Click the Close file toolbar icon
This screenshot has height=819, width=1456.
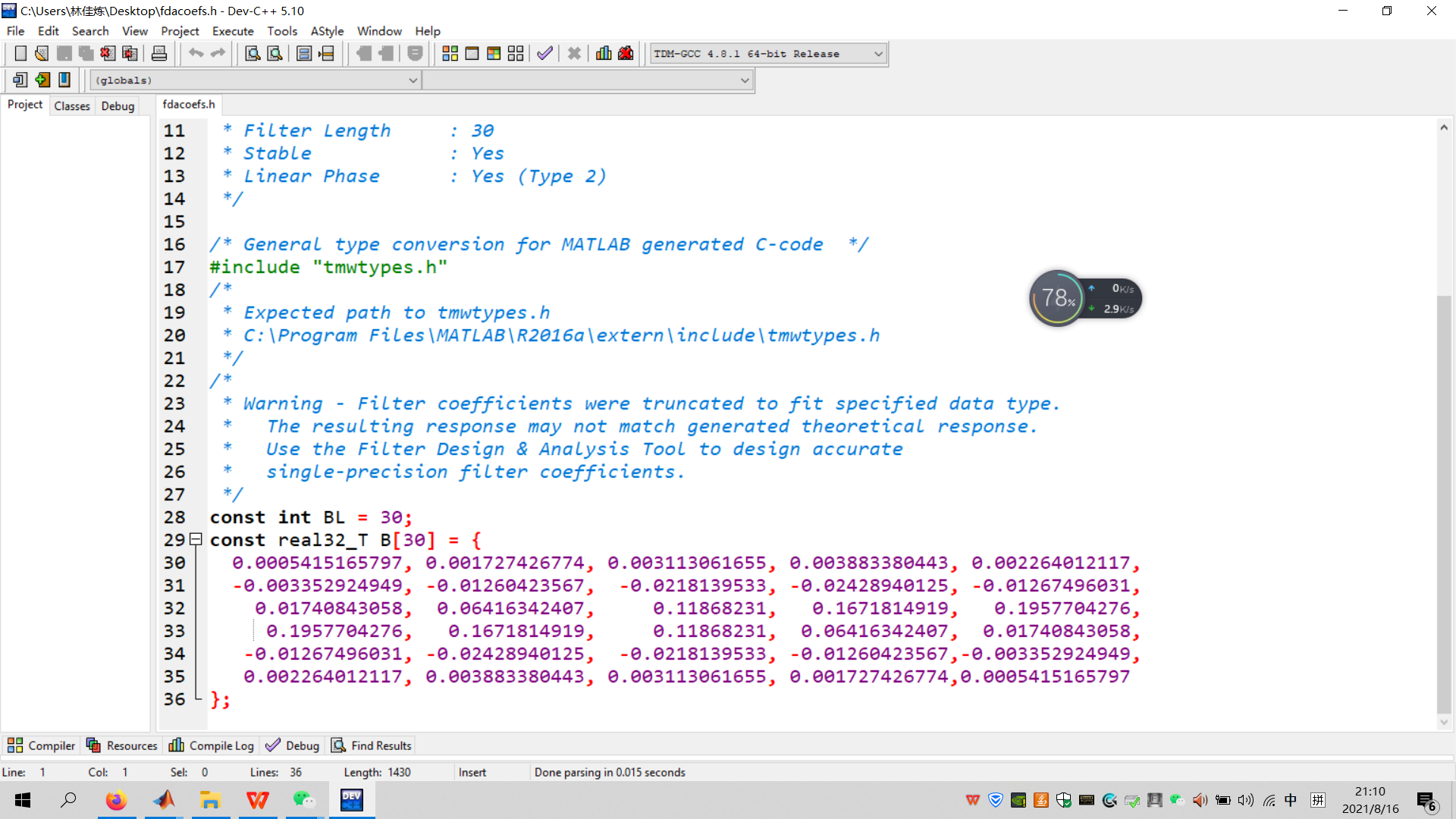tap(108, 53)
